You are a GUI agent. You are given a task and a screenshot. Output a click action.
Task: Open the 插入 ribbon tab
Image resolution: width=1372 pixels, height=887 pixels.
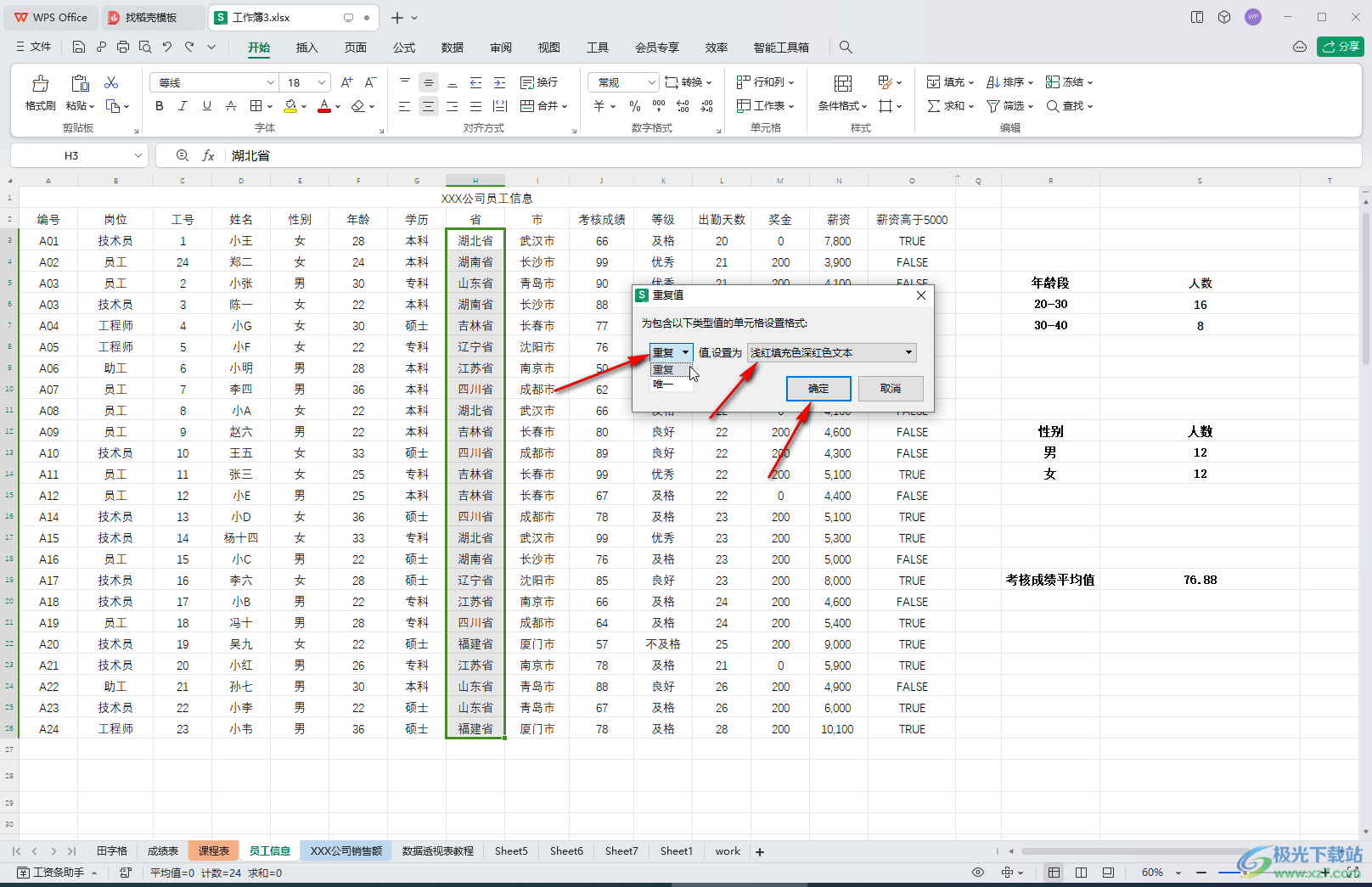[x=306, y=48]
